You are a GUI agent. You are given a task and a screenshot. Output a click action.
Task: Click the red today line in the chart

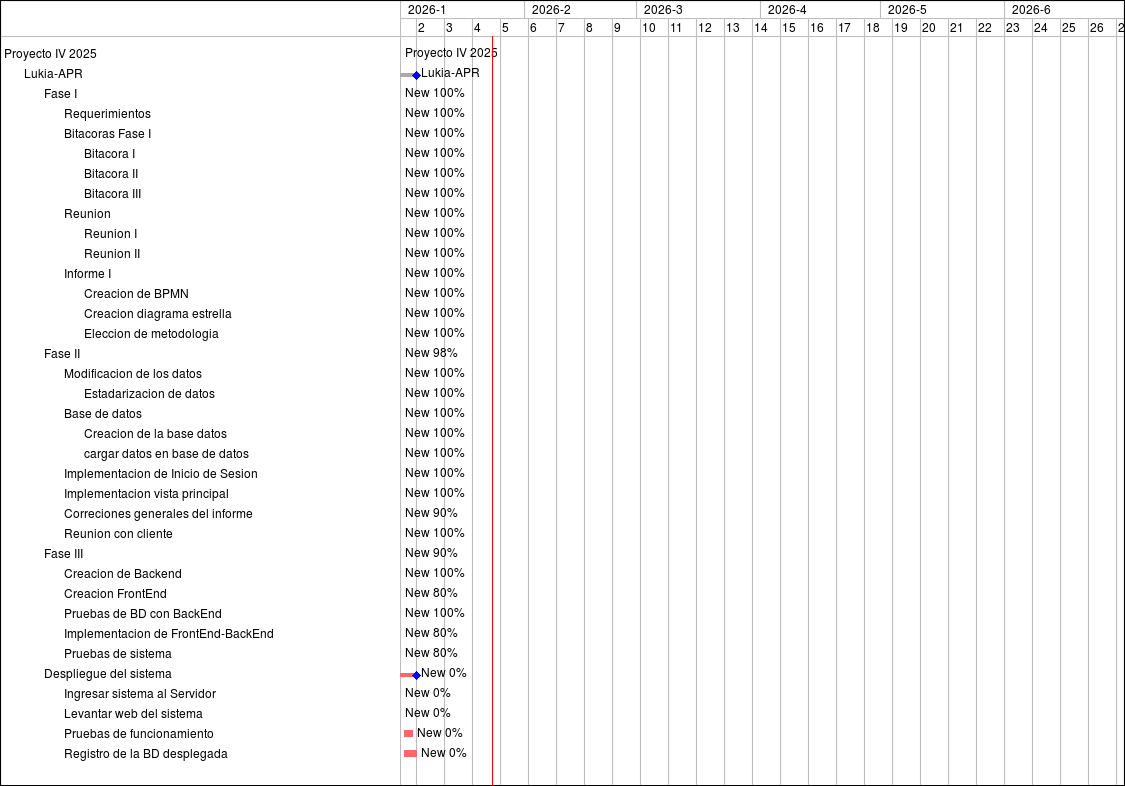click(492, 400)
